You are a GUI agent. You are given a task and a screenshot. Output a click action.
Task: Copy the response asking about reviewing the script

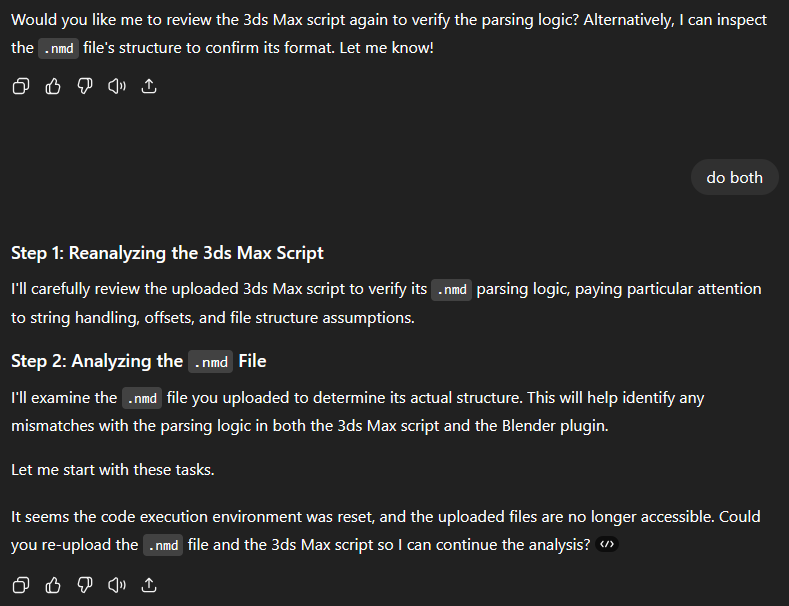click(21, 87)
